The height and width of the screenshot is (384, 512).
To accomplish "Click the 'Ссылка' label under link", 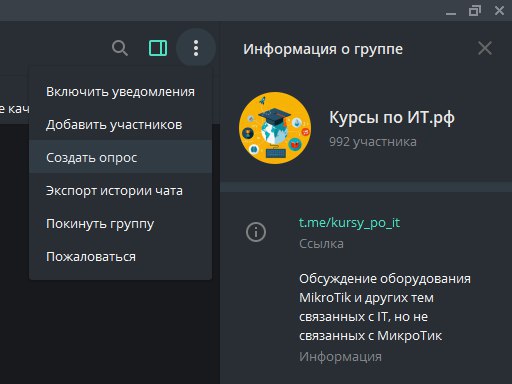I will click(321, 244).
